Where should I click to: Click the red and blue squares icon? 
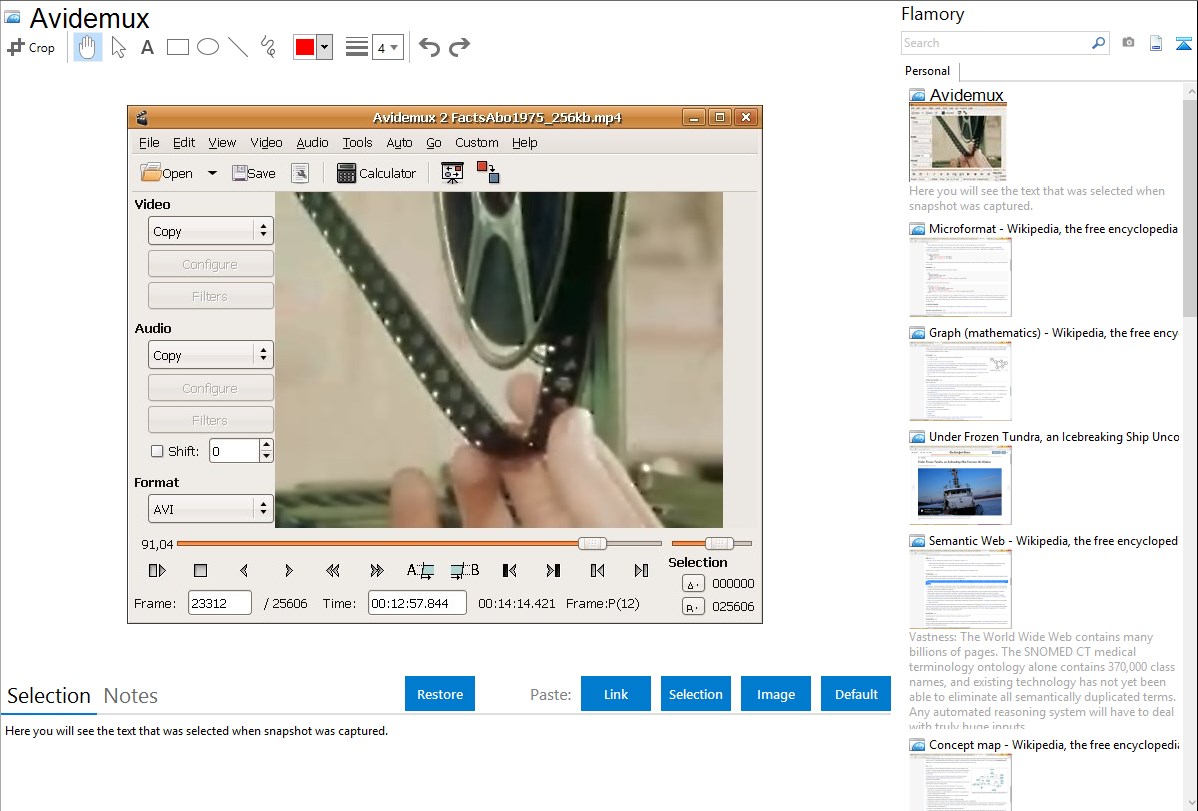point(487,173)
